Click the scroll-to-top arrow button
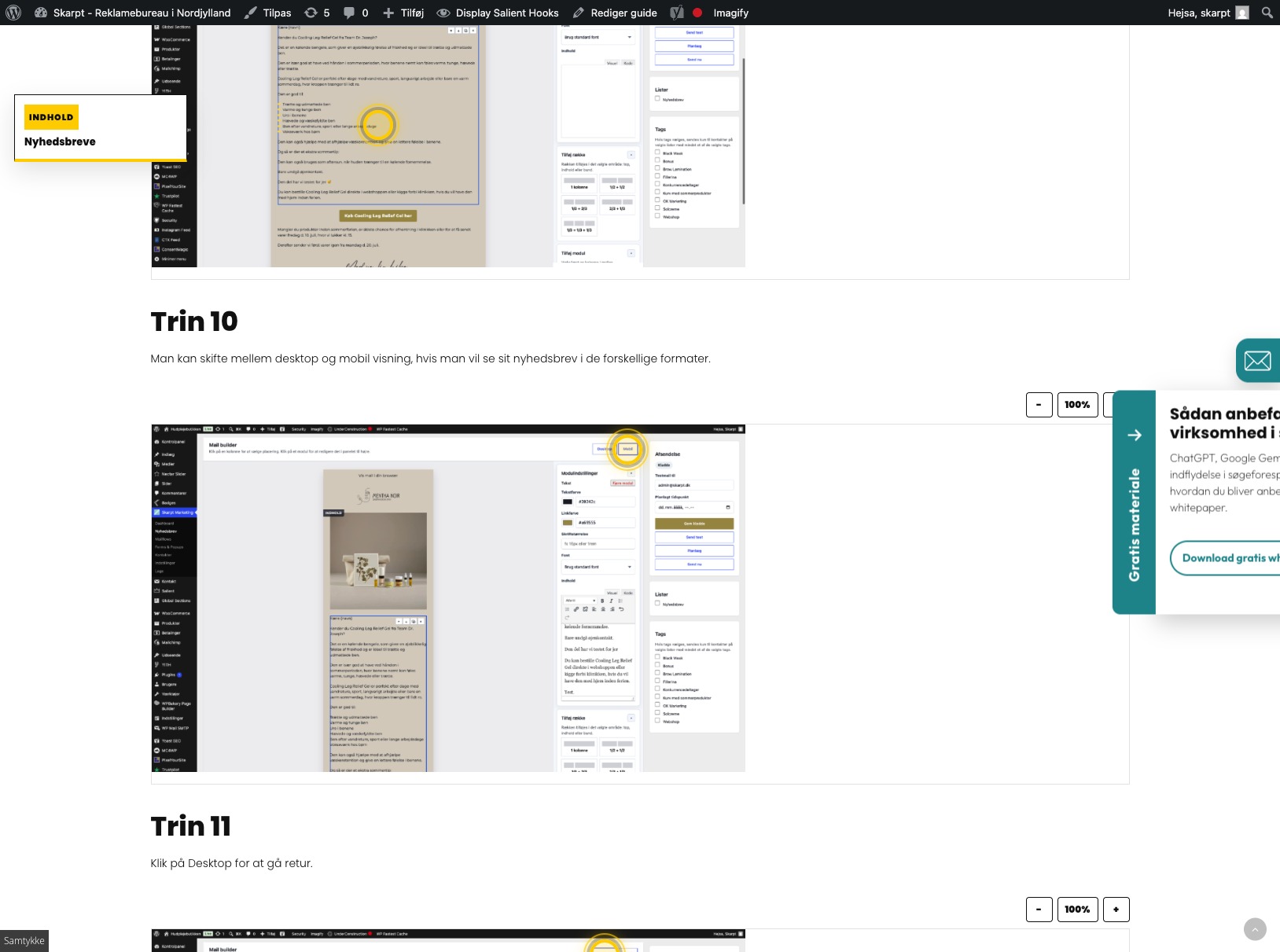 coord(1255,929)
